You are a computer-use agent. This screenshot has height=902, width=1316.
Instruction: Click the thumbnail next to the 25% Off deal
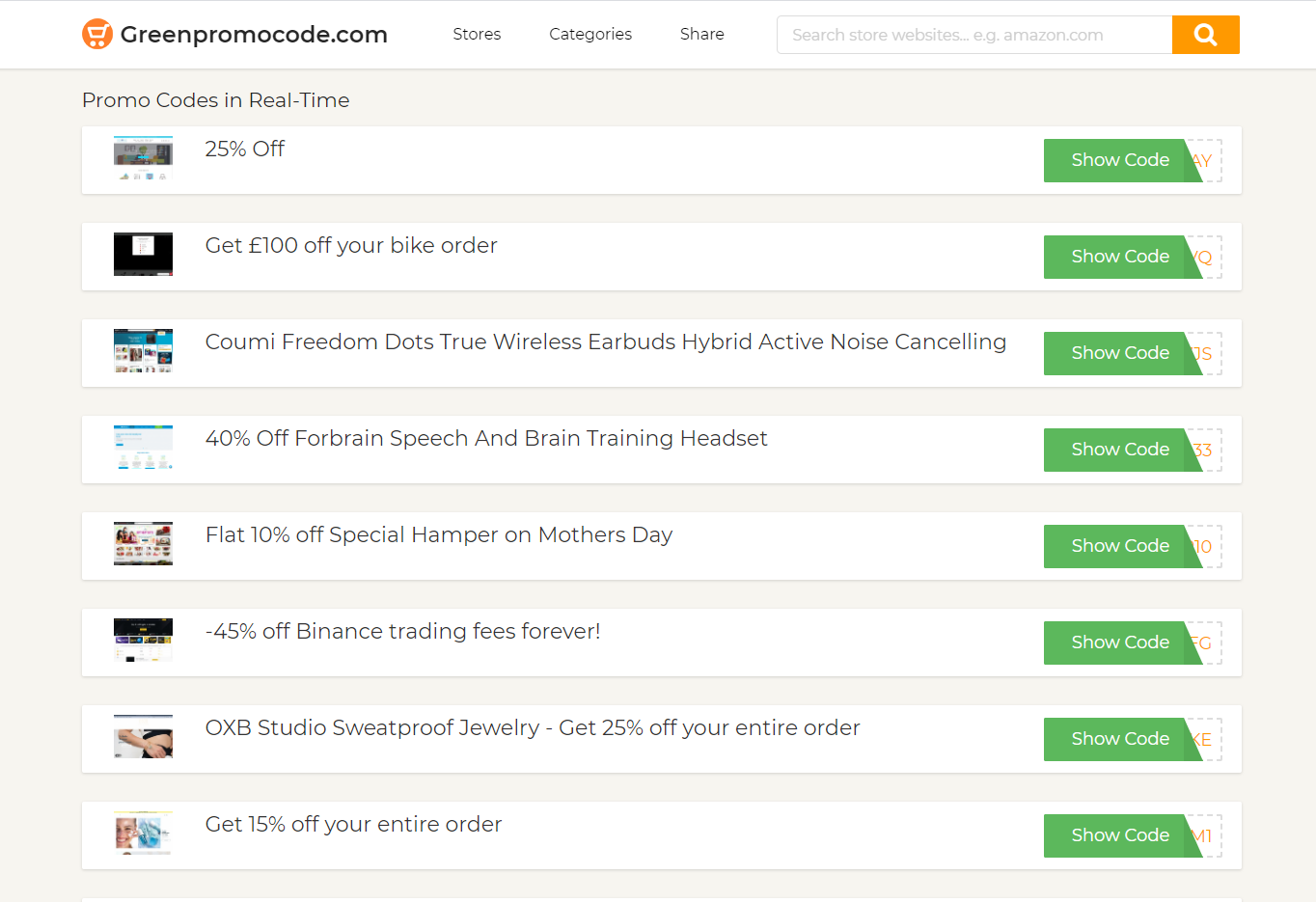click(x=143, y=157)
